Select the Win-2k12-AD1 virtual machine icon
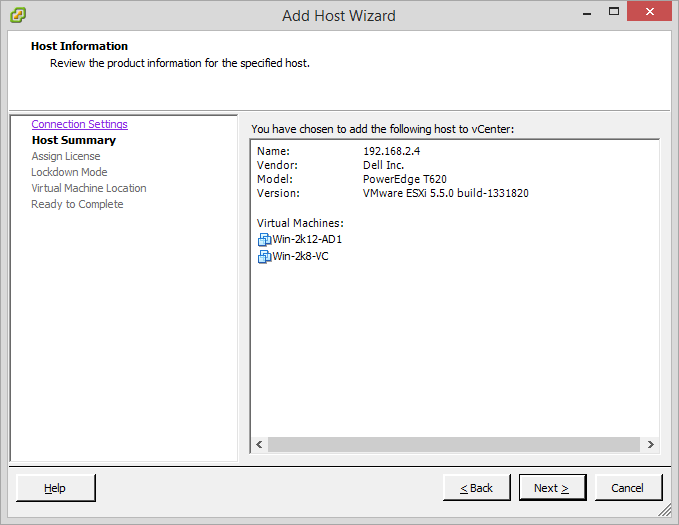The width and height of the screenshot is (679, 525). click(264, 240)
